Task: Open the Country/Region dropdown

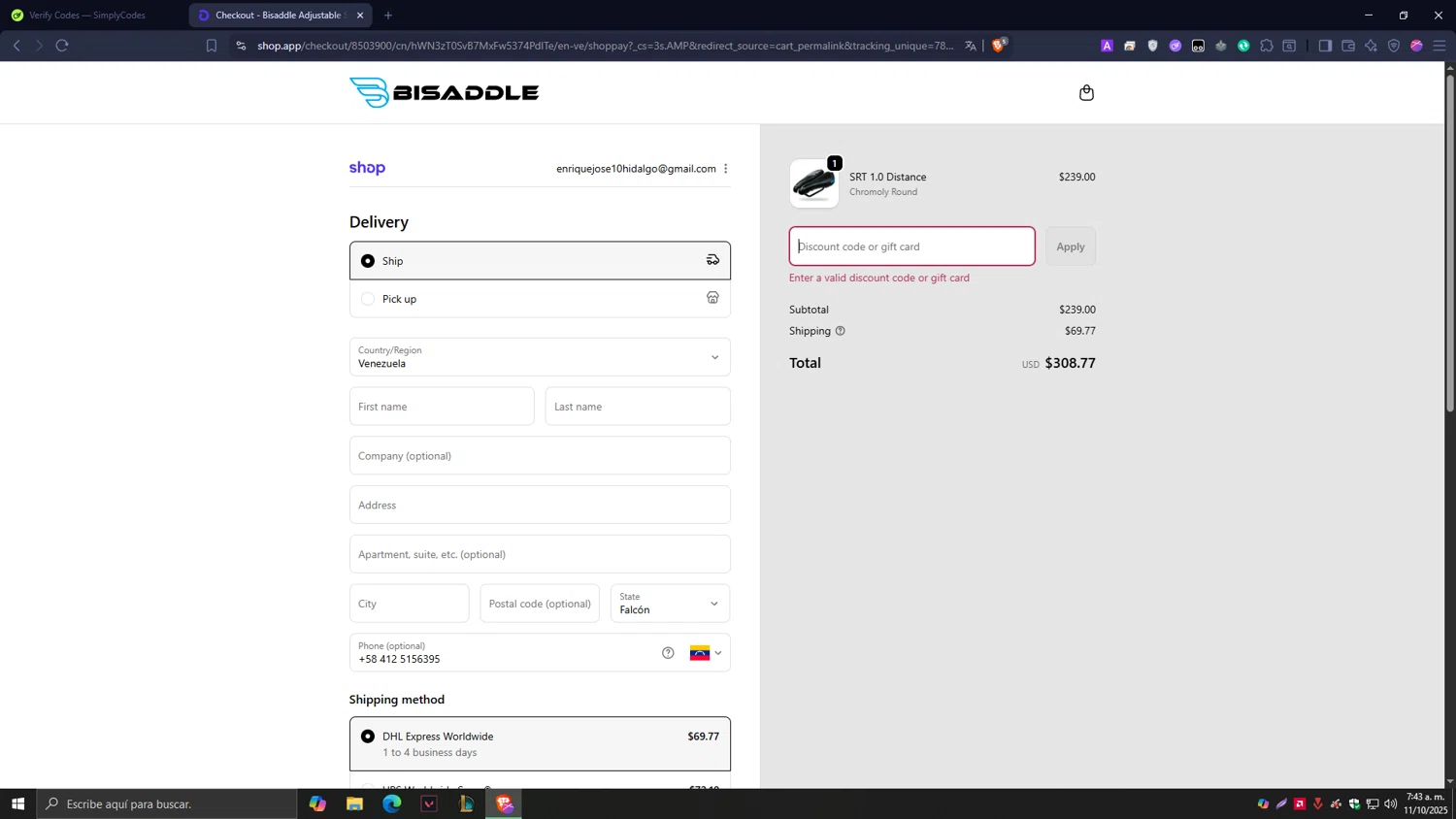Action: (540, 357)
